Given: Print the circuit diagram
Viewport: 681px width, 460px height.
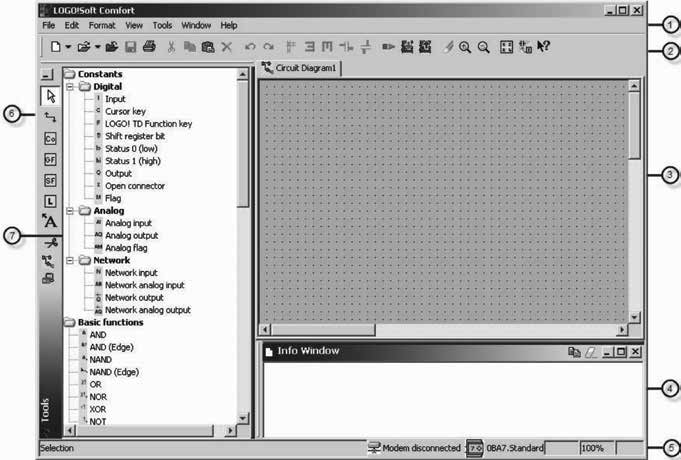Looking at the screenshot, I should [x=149, y=46].
